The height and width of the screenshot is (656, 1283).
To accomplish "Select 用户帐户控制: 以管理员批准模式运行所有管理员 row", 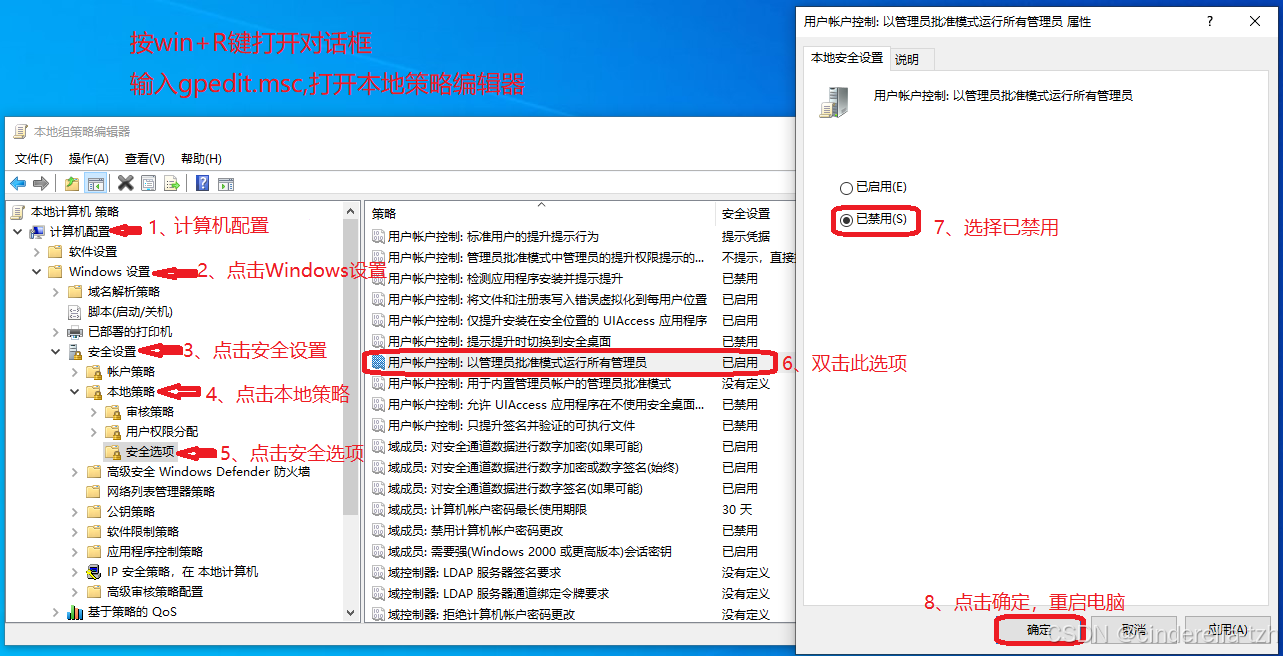I will coord(580,362).
